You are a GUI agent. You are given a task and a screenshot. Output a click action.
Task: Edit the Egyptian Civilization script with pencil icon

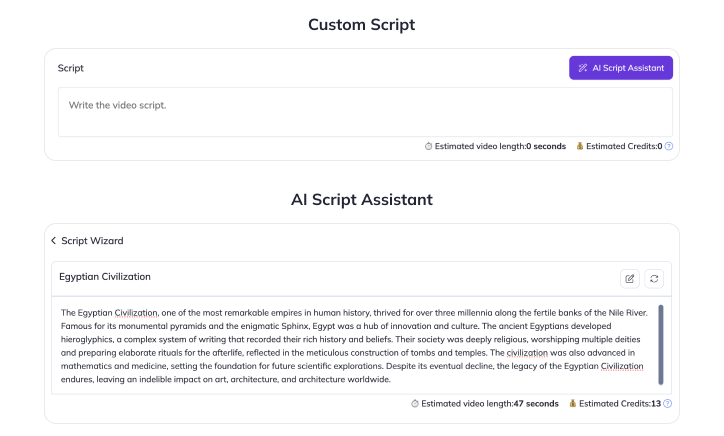(x=629, y=278)
